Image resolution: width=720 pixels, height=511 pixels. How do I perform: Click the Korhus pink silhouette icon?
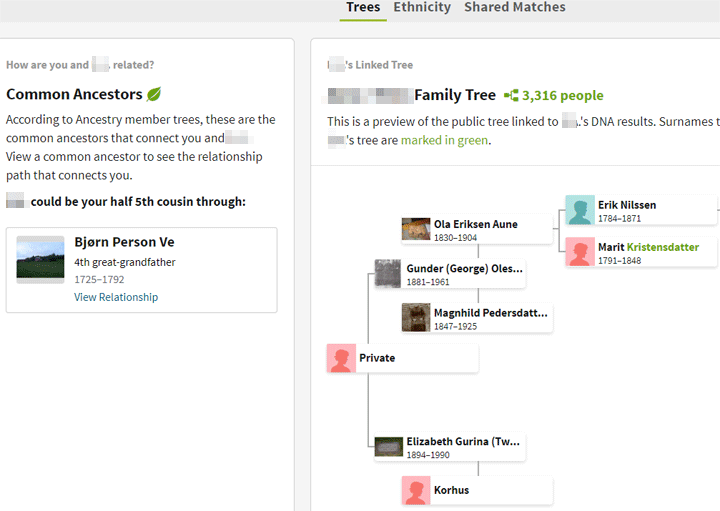pyautogui.click(x=416, y=490)
